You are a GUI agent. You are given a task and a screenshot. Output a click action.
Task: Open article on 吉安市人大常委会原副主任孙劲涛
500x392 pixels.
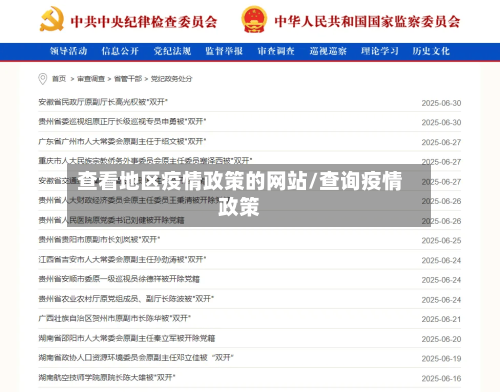tap(122, 259)
